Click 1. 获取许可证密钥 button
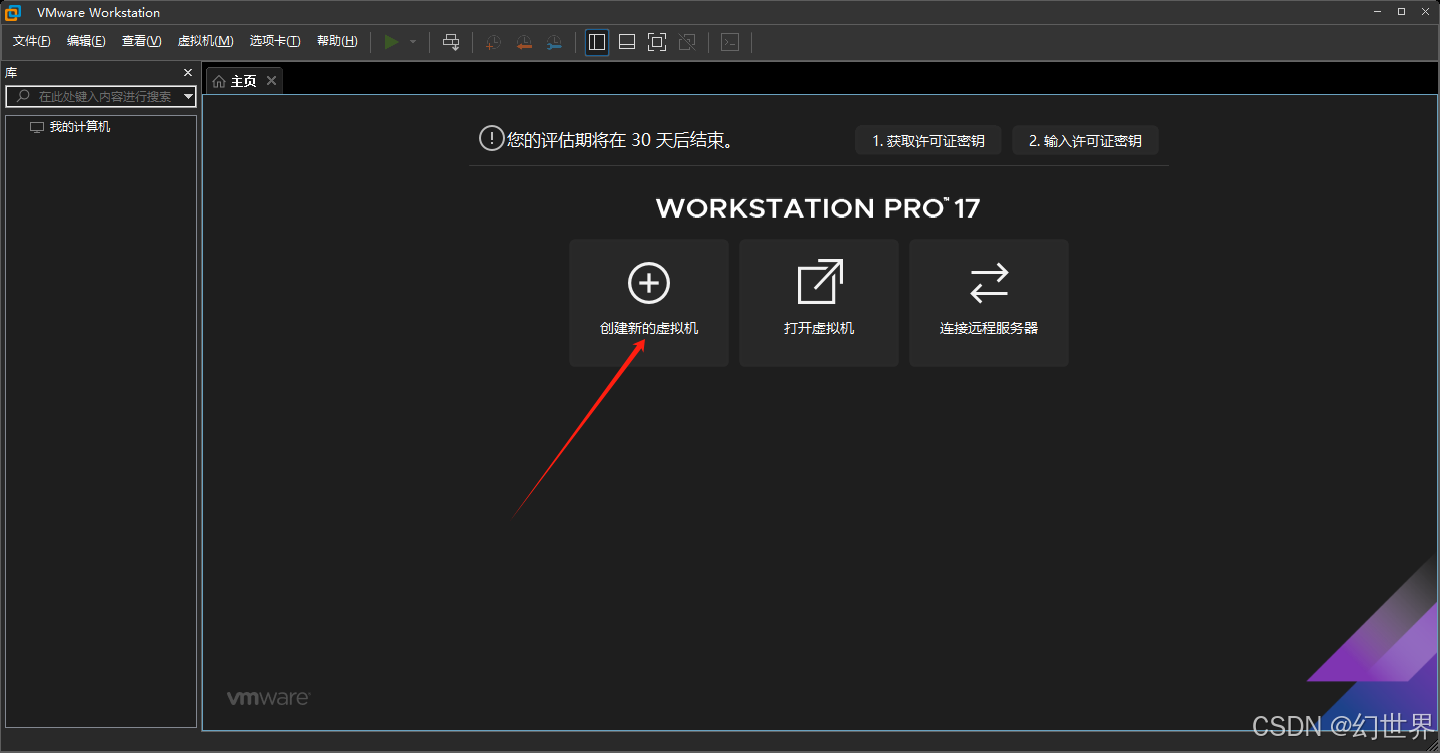Screen dimensions: 1440x753 pos(928,141)
